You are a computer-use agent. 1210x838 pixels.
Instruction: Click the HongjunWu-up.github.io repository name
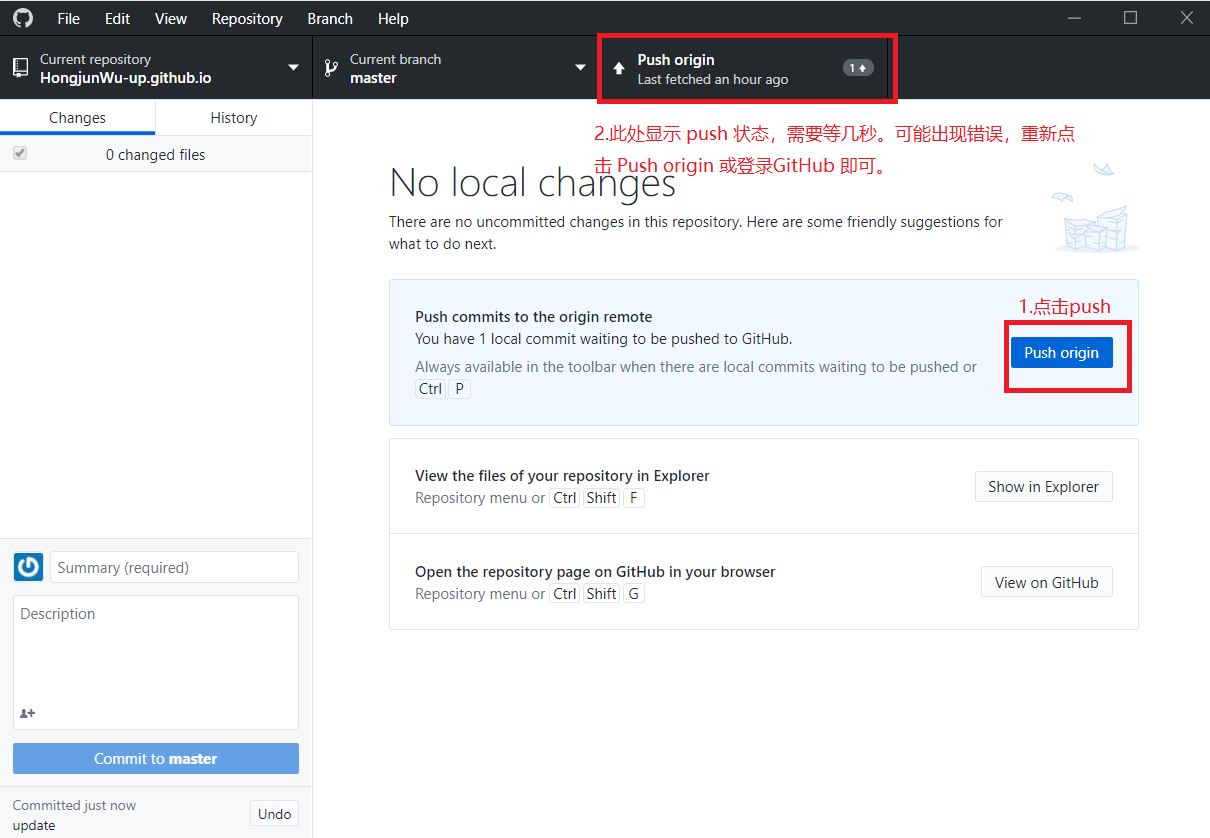tap(125, 78)
